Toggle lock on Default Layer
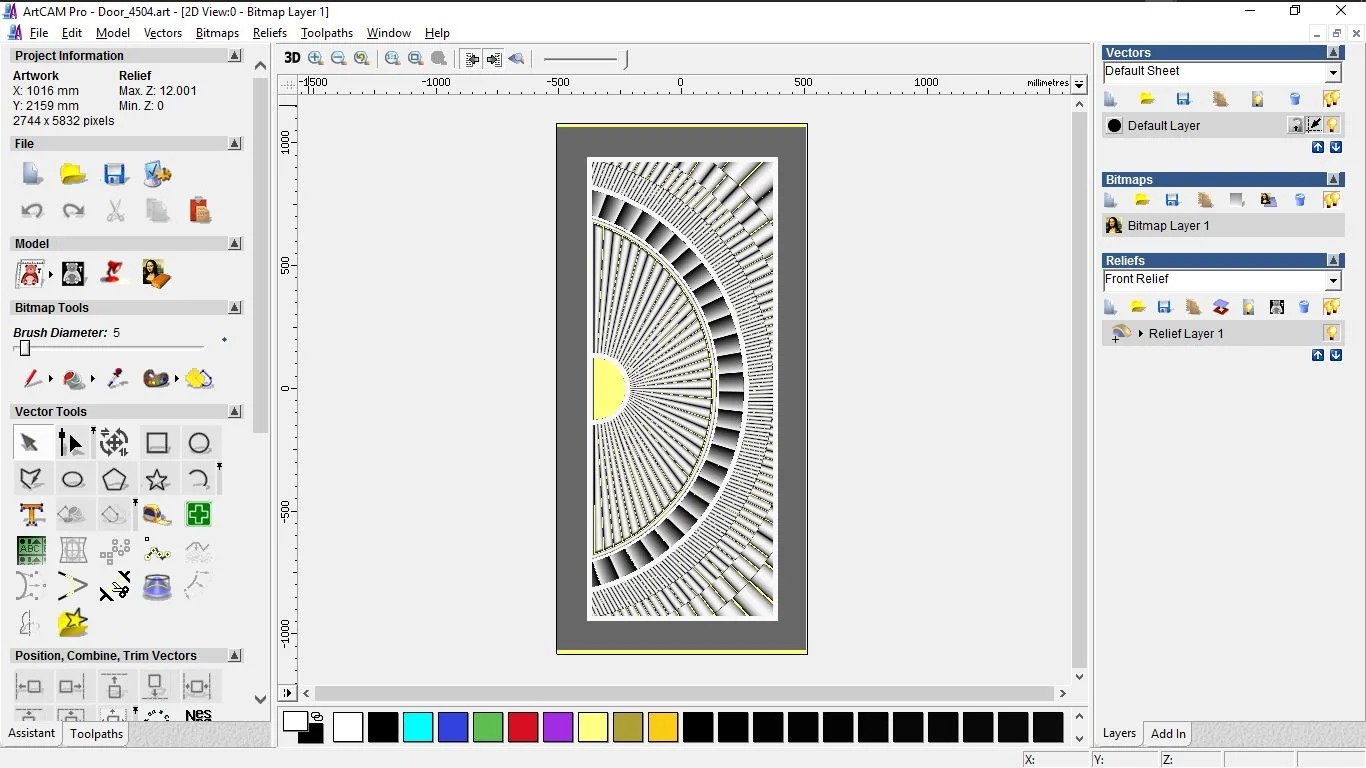The width and height of the screenshot is (1366, 768). pyautogui.click(x=1296, y=125)
